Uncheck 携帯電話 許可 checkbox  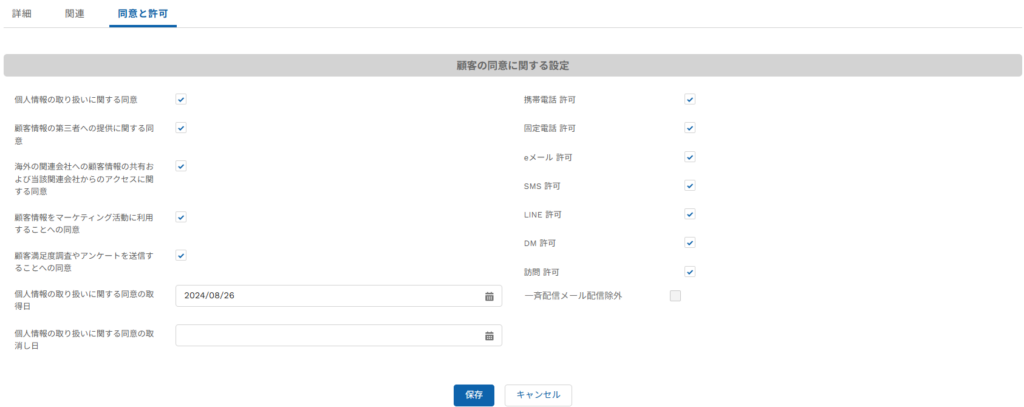(690, 99)
